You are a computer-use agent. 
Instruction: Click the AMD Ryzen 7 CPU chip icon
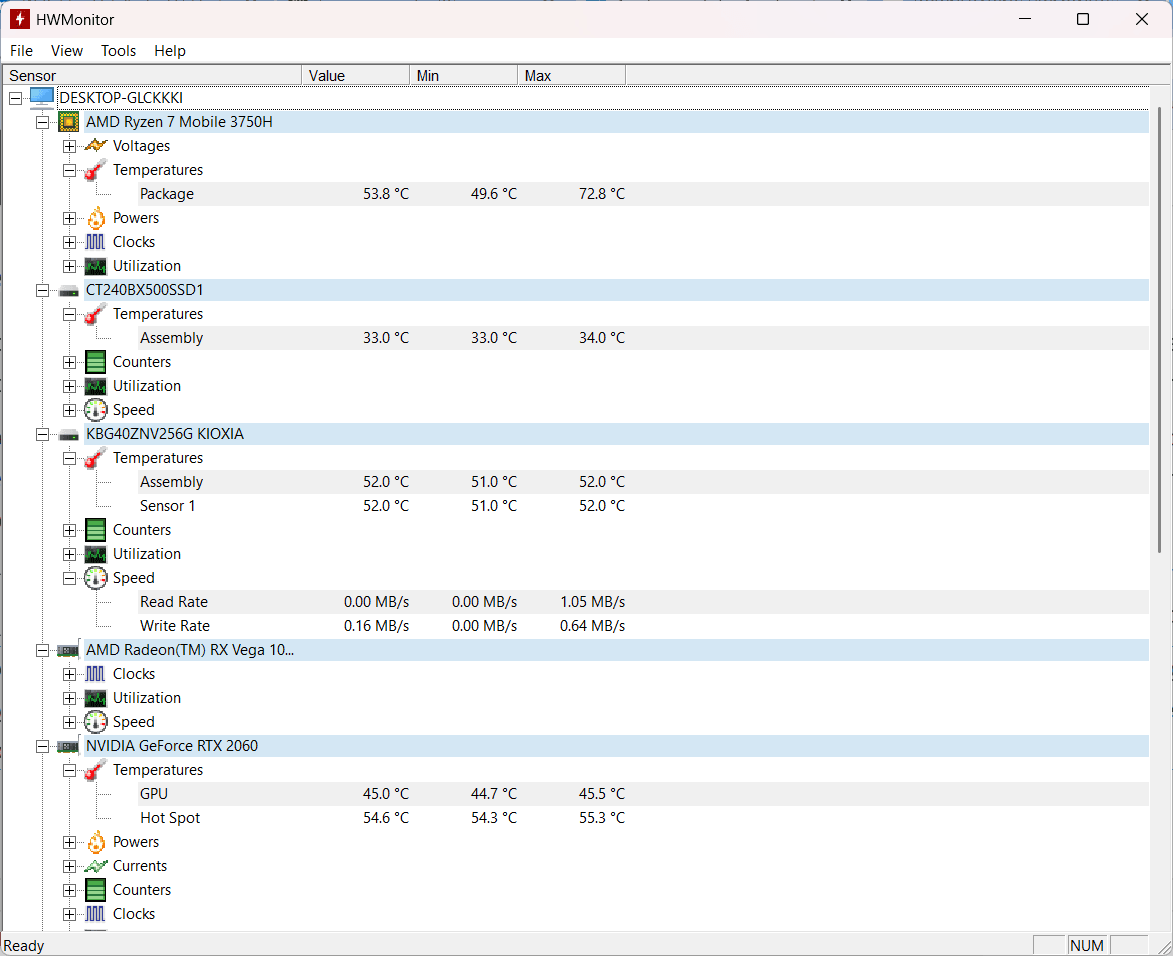tap(68, 121)
